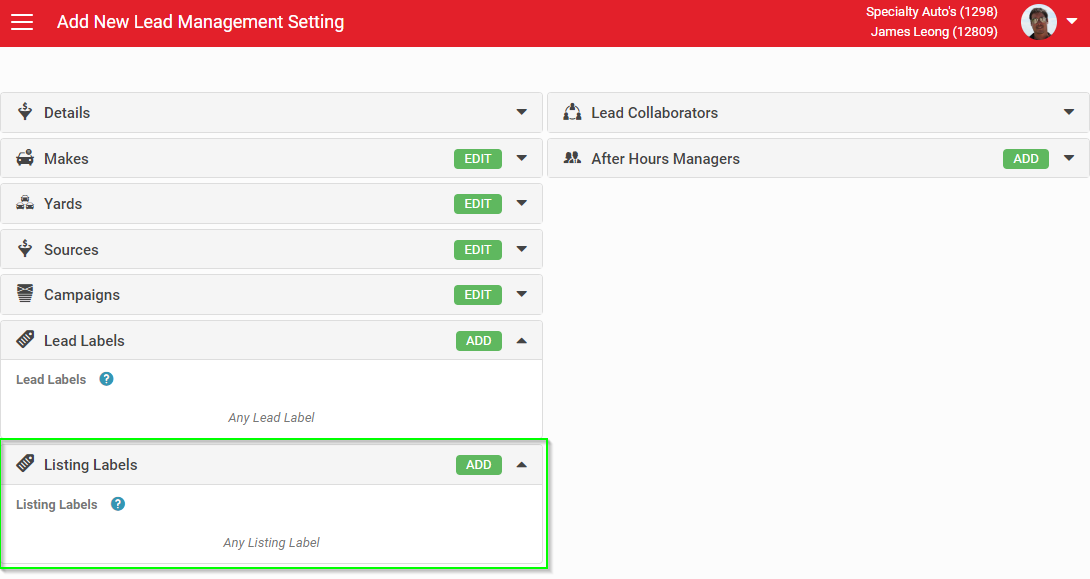Click ADD button for Listing Labels
1090x579 pixels.
pyautogui.click(x=478, y=465)
